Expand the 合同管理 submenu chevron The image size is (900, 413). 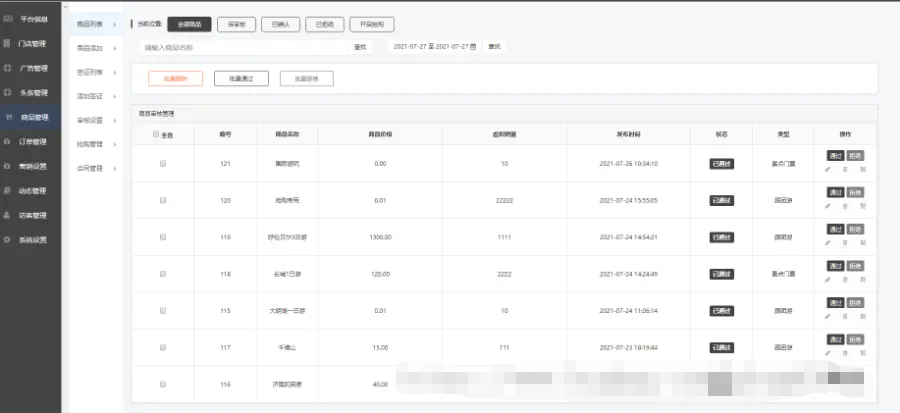tap(114, 169)
